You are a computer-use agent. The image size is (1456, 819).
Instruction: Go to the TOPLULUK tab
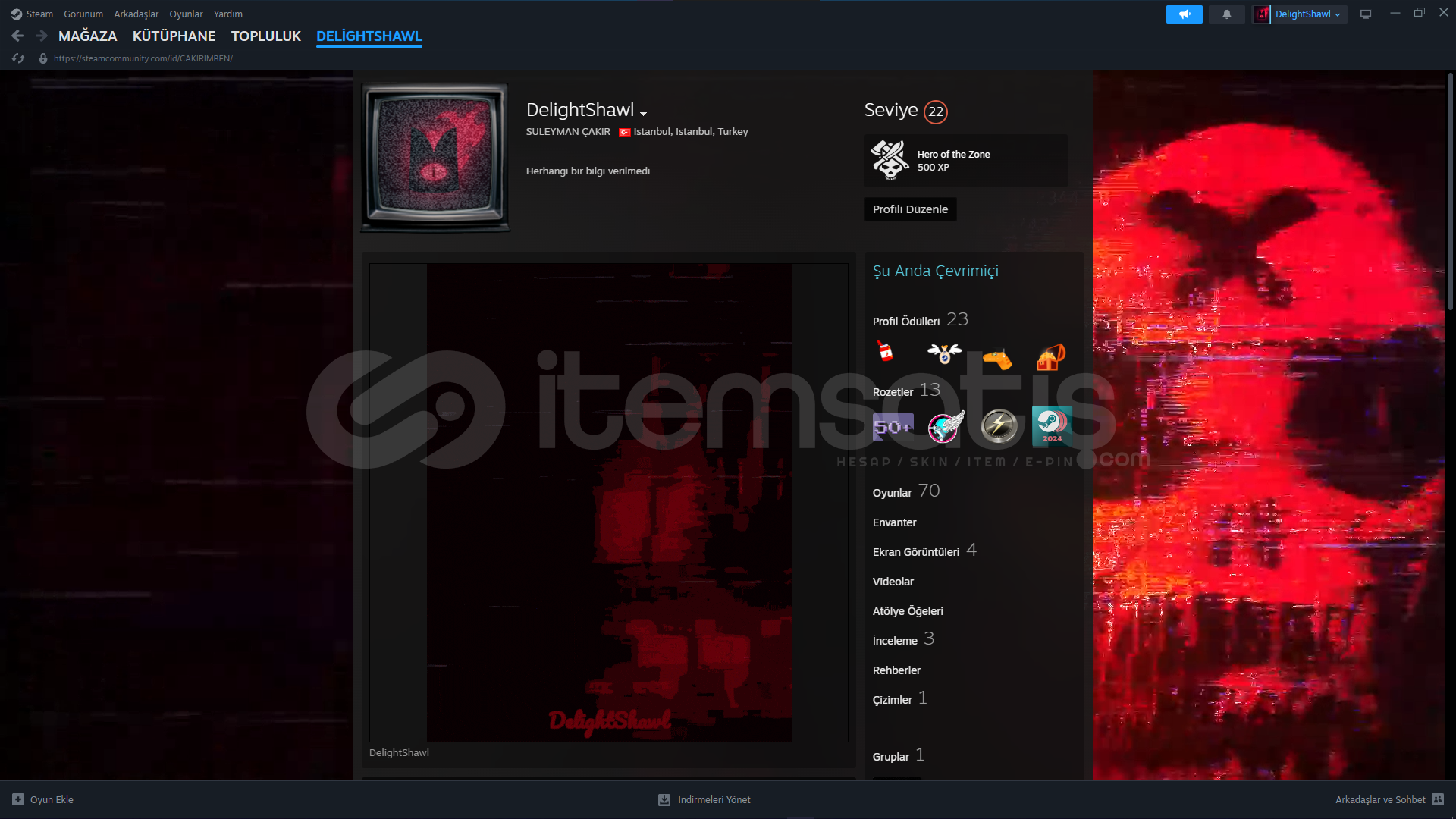[x=265, y=36]
